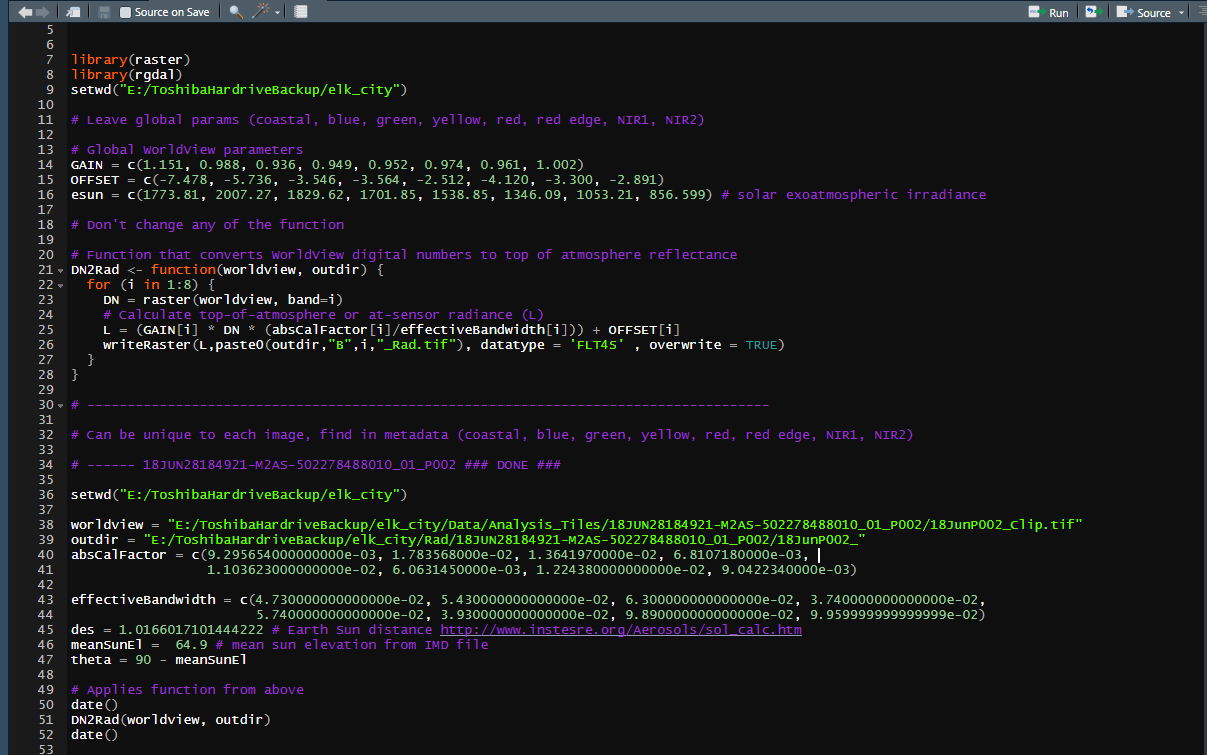Screen dimensions: 1207x755
Task: Click the GAIN vector definition line
Action: click(x=327, y=165)
